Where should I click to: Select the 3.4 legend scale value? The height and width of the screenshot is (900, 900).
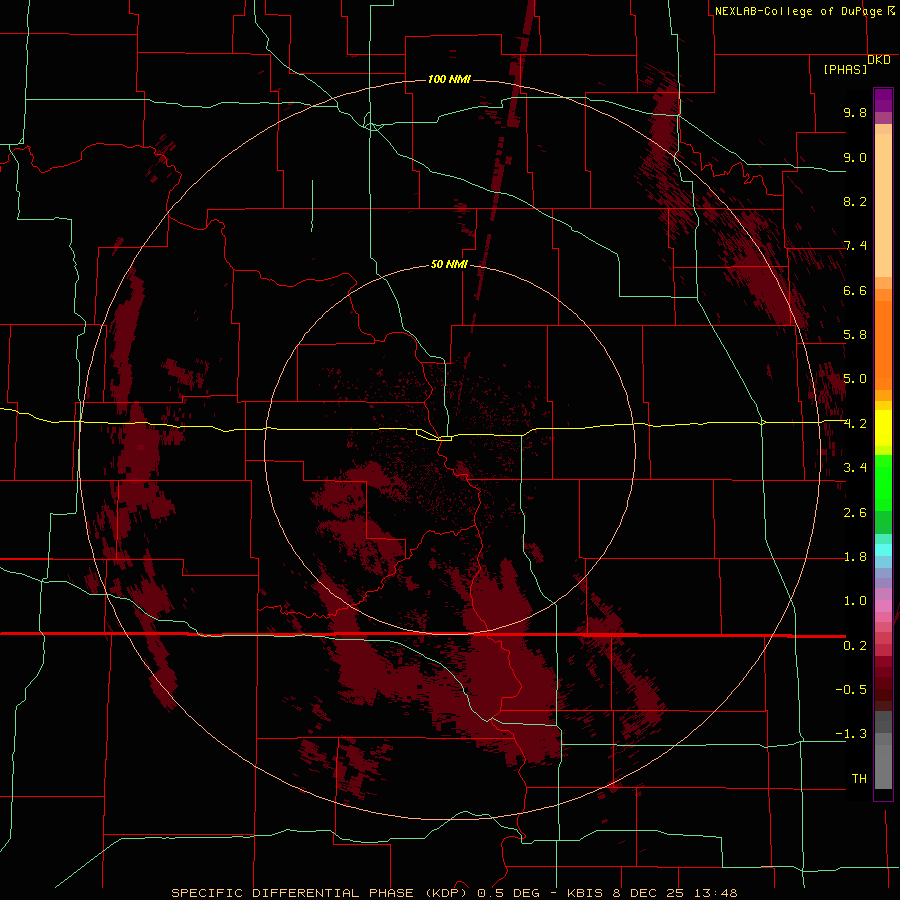pyautogui.click(x=855, y=468)
